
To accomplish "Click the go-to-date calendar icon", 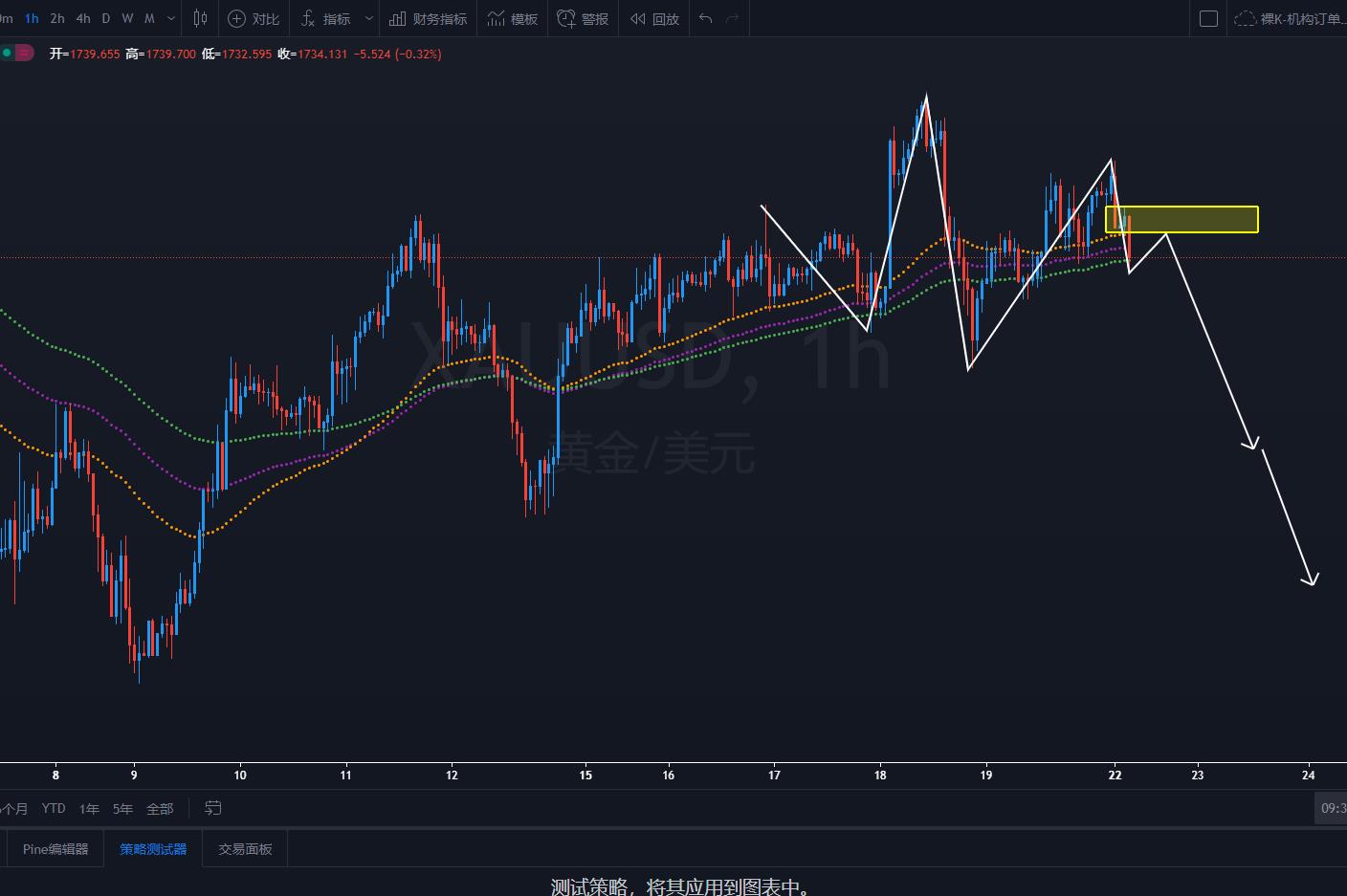I will 213,808.
